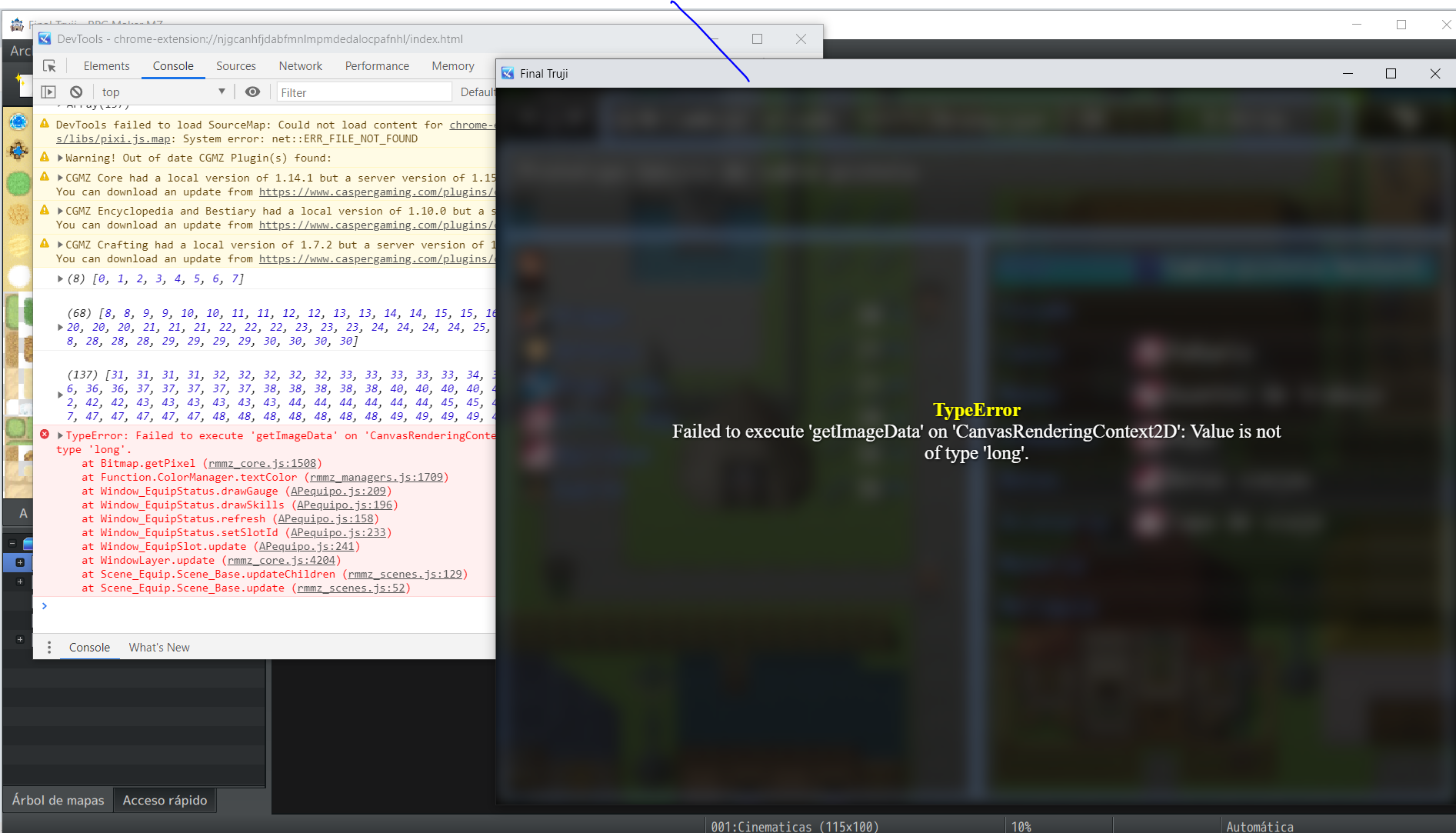Jump to APequipo.js:196 in stack trace
The image size is (1456, 833).
point(345,505)
